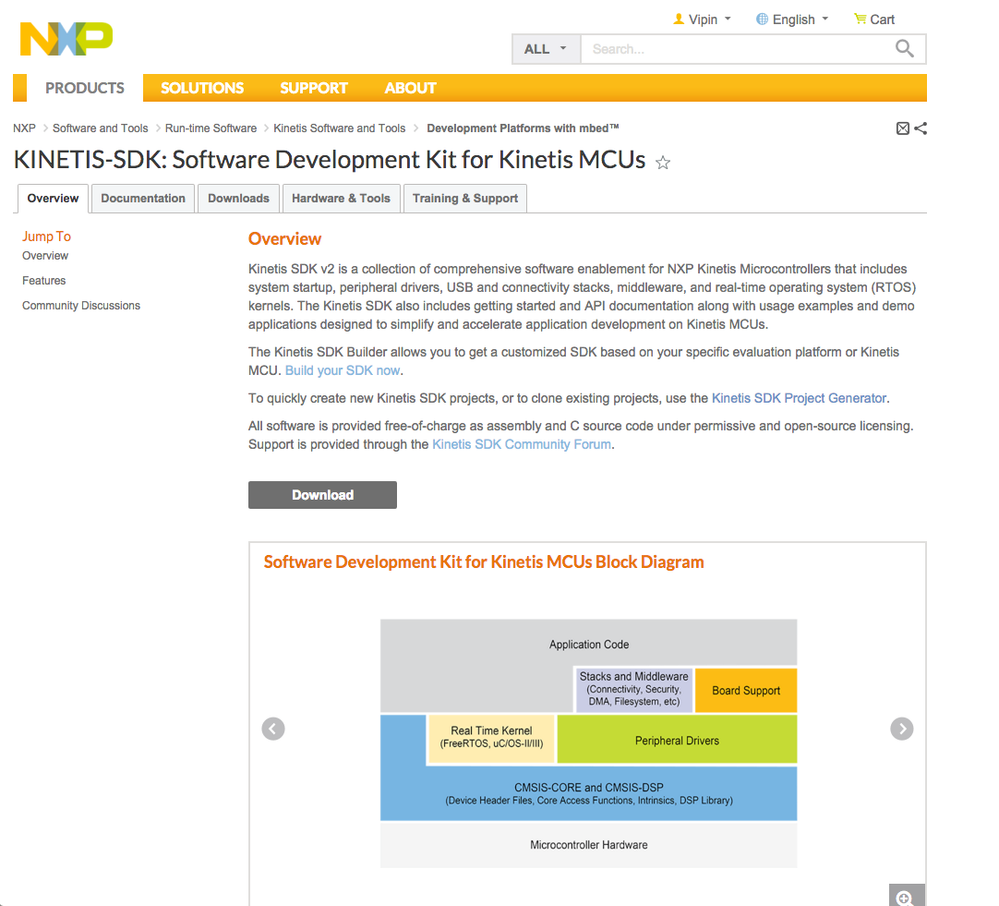Zoom the block diagram image
Viewport: 999px width, 906px height.
906,895
